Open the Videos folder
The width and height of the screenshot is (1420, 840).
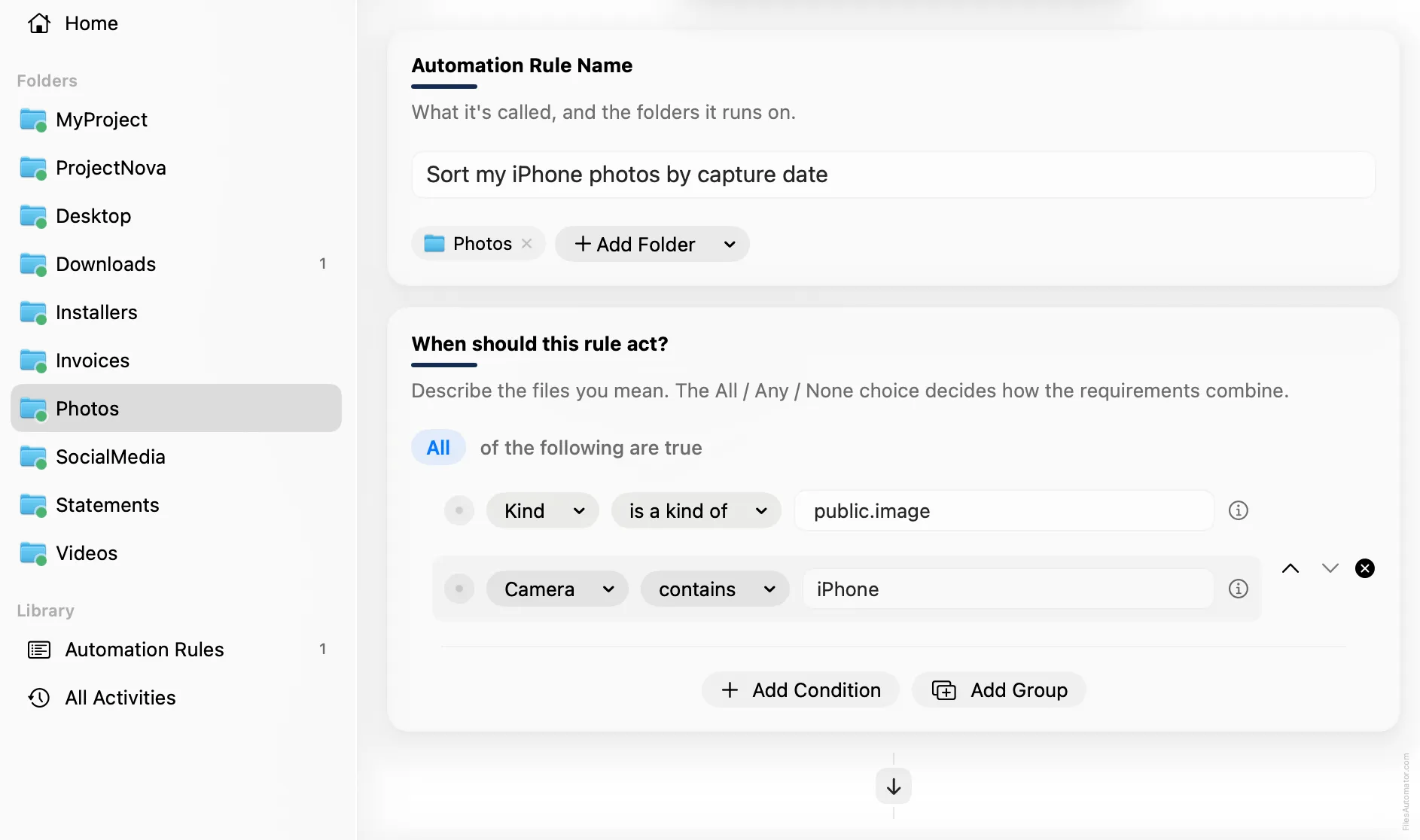tap(176, 553)
